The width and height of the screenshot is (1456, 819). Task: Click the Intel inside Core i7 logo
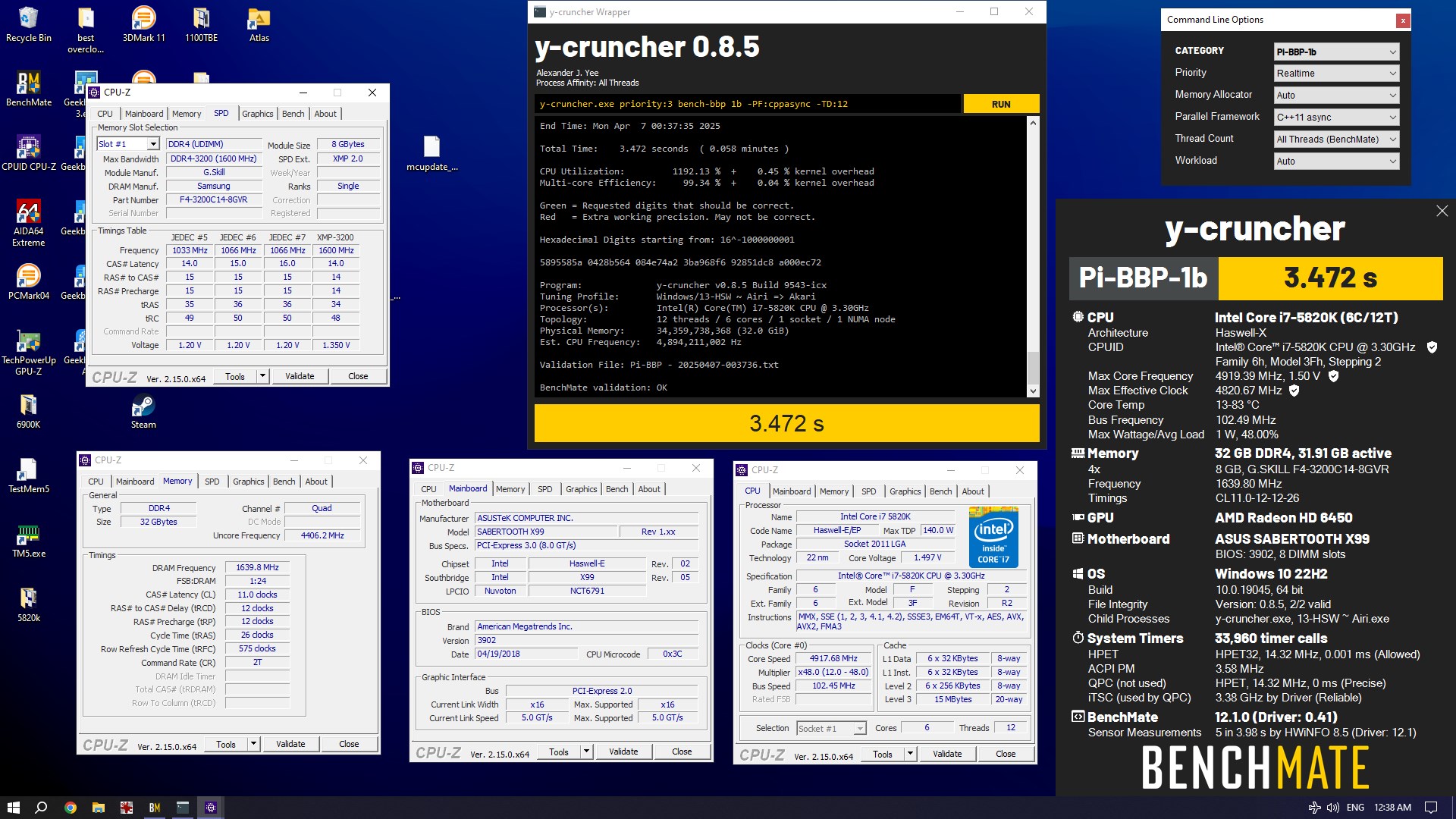click(993, 537)
